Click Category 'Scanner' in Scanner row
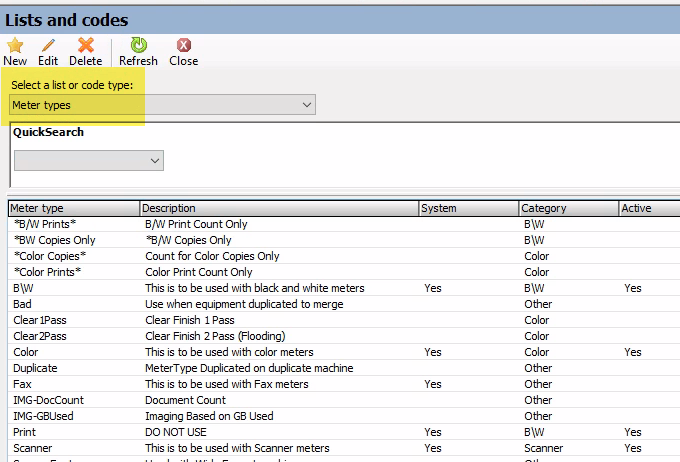680x462 pixels. coord(543,449)
